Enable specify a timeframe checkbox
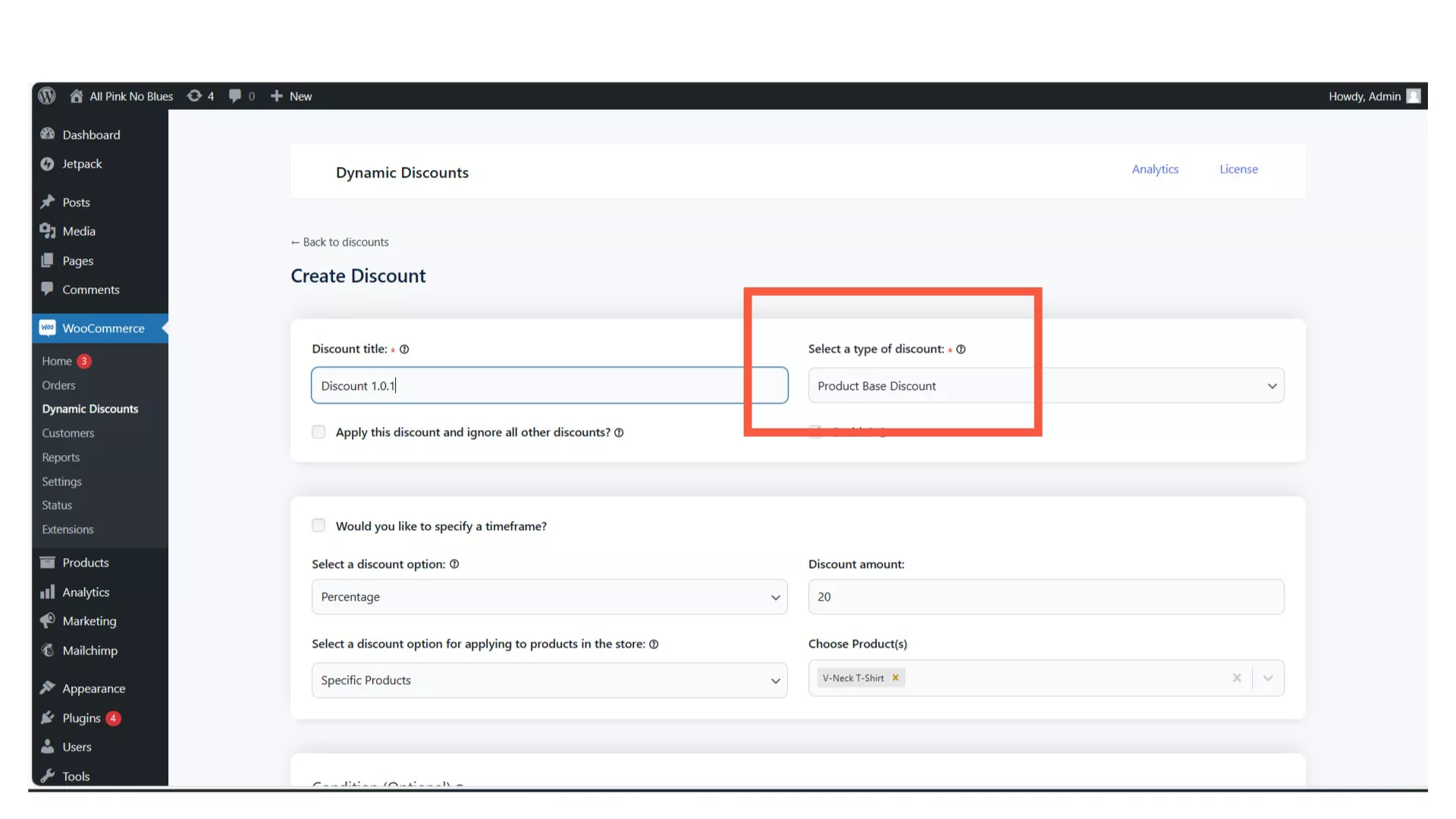 [x=319, y=525]
